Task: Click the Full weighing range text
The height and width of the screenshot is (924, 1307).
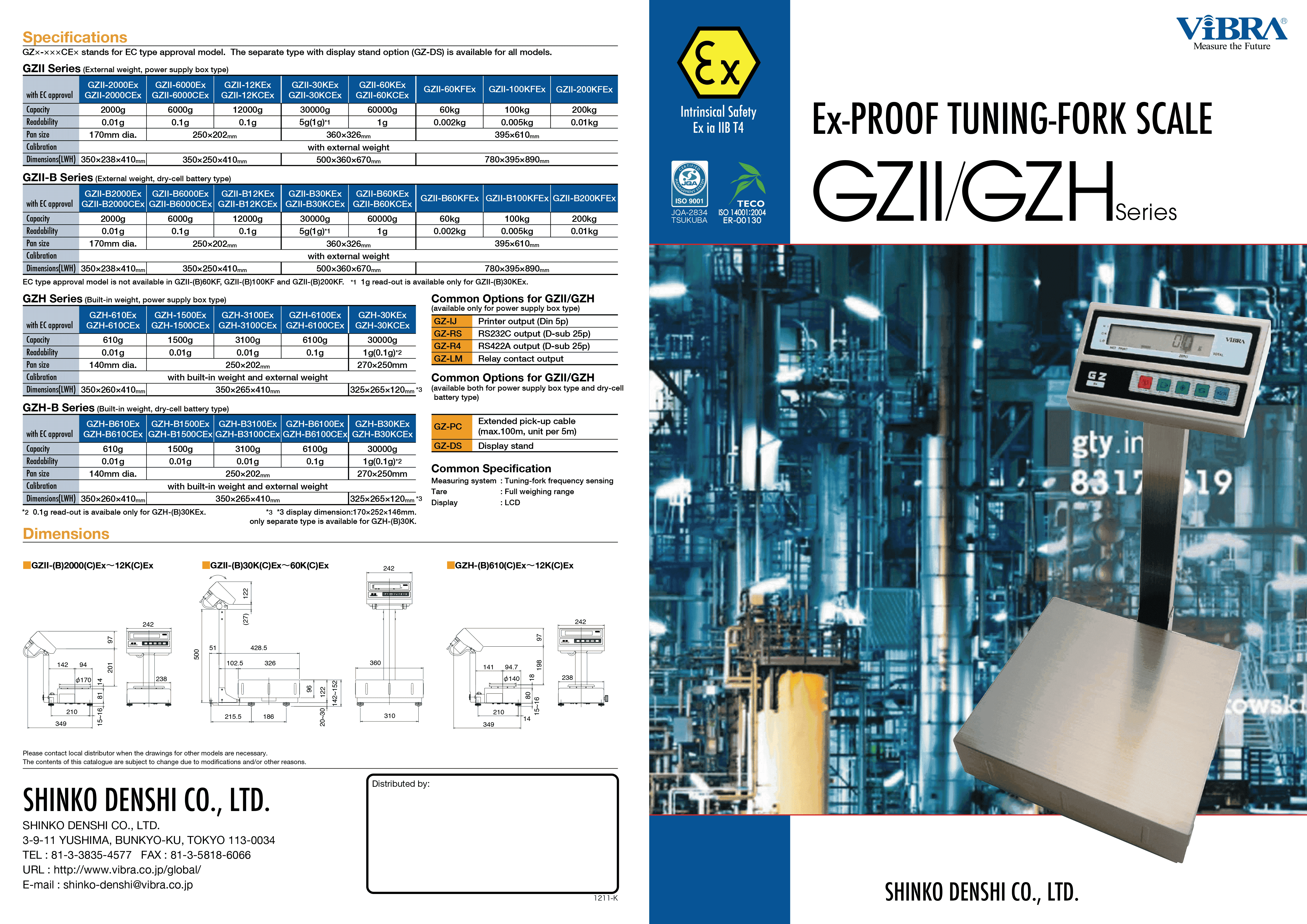Action: (539, 492)
